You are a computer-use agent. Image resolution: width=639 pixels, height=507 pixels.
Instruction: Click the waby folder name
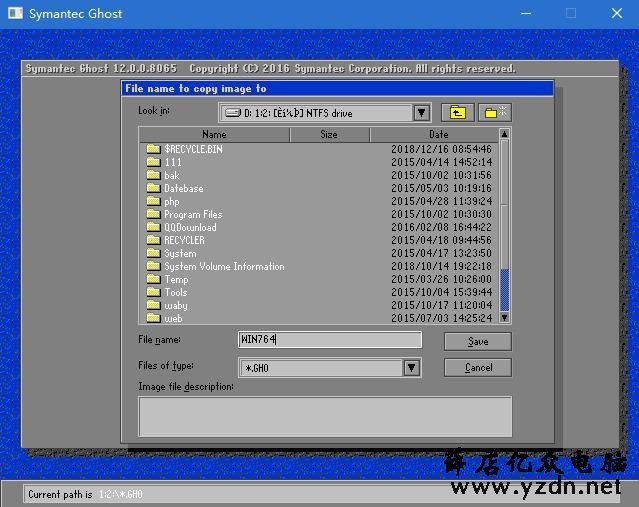[176, 306]
